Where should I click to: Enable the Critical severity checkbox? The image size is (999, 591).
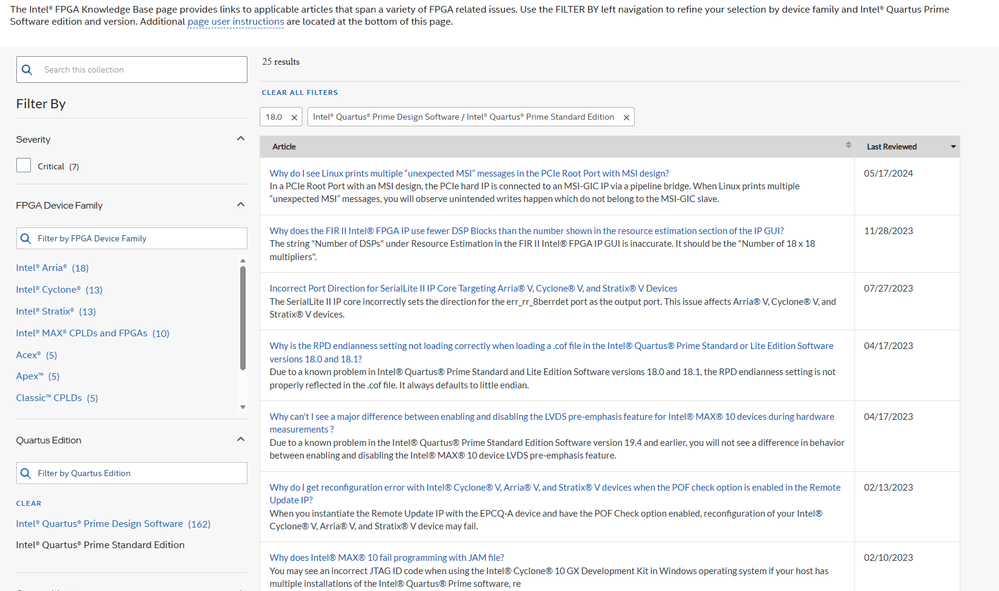pyautogui.click(x=24, y=166)
